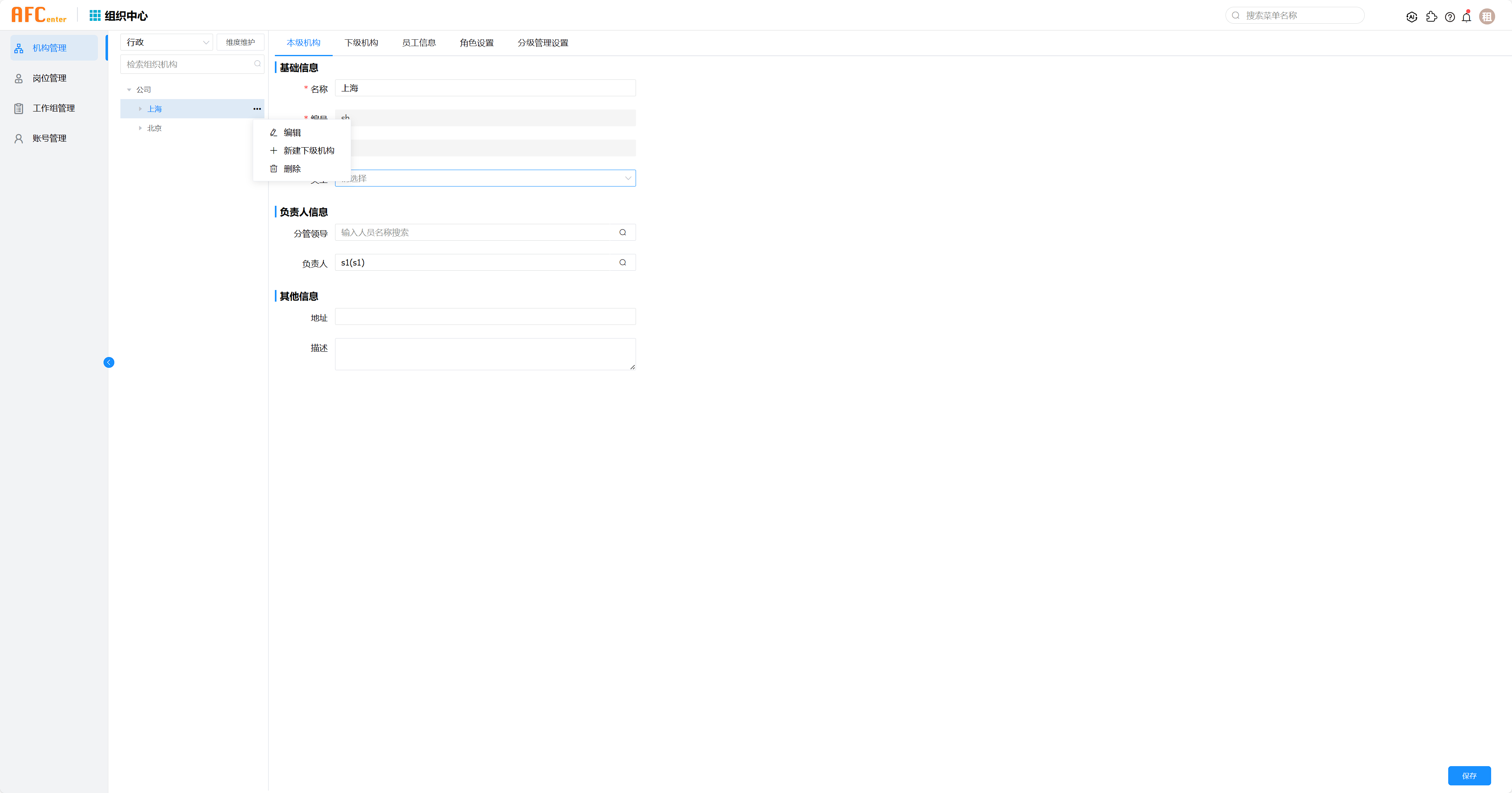Image resolution: width=1512 pixels, height=793 pixels.
Task: Open the 请选择 type dropdown
Action: [x=485, y=178]
